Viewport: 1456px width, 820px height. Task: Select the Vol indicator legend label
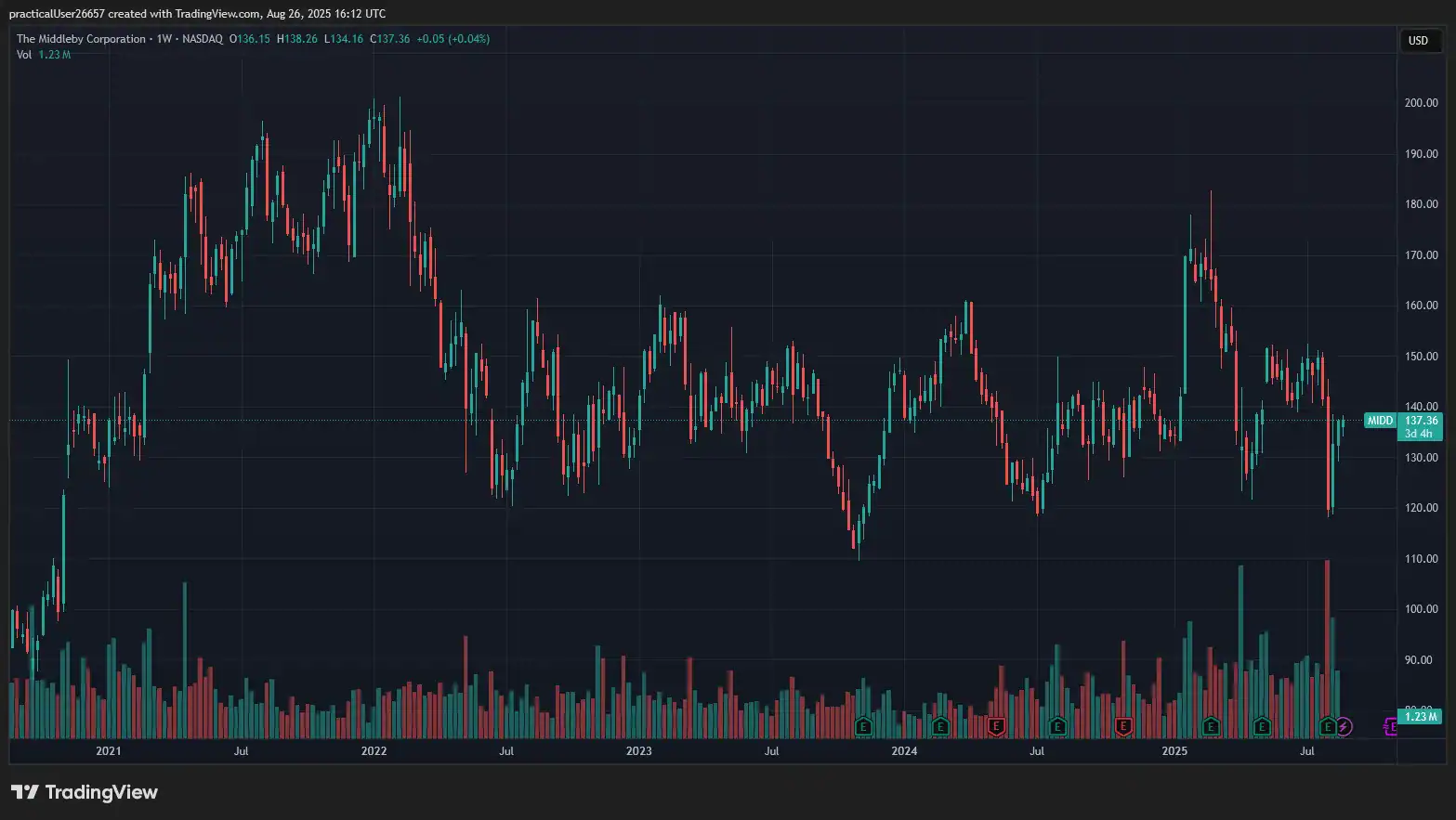tap(24, 55)
